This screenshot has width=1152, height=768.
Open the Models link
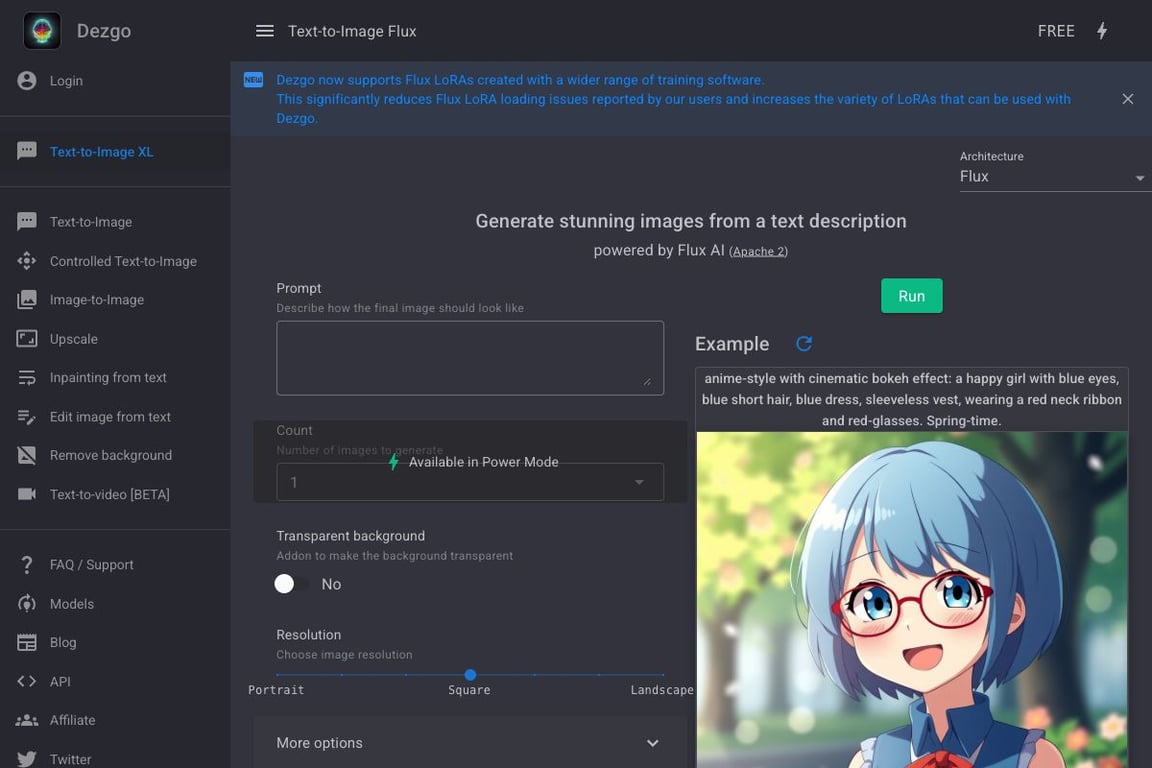[115, 603]
